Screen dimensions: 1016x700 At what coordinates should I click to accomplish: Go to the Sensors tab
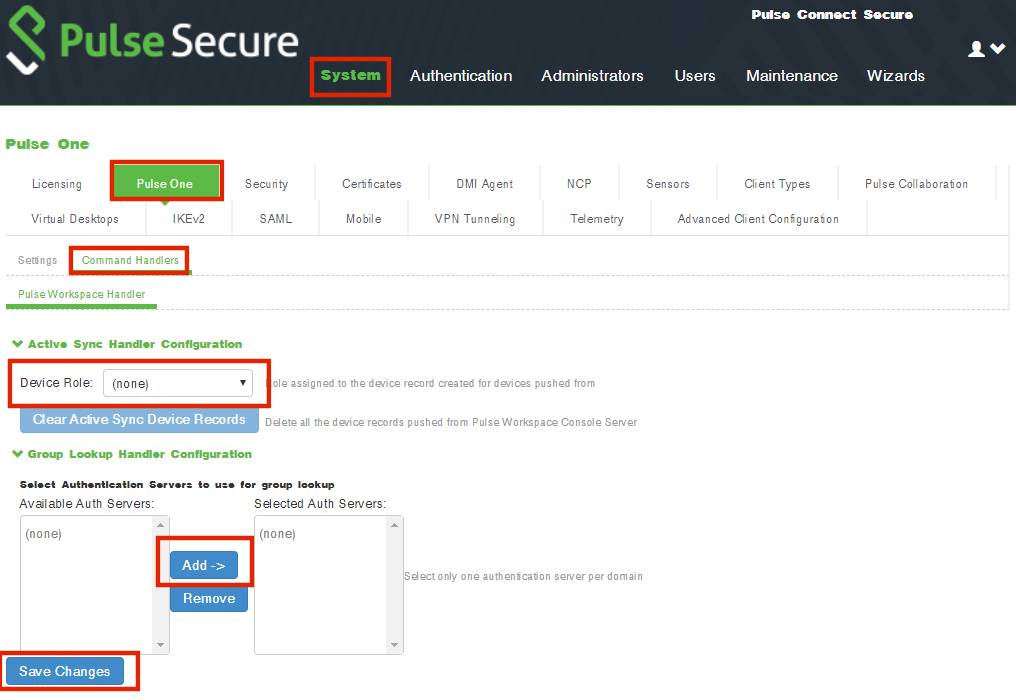(x=667, y=184)
